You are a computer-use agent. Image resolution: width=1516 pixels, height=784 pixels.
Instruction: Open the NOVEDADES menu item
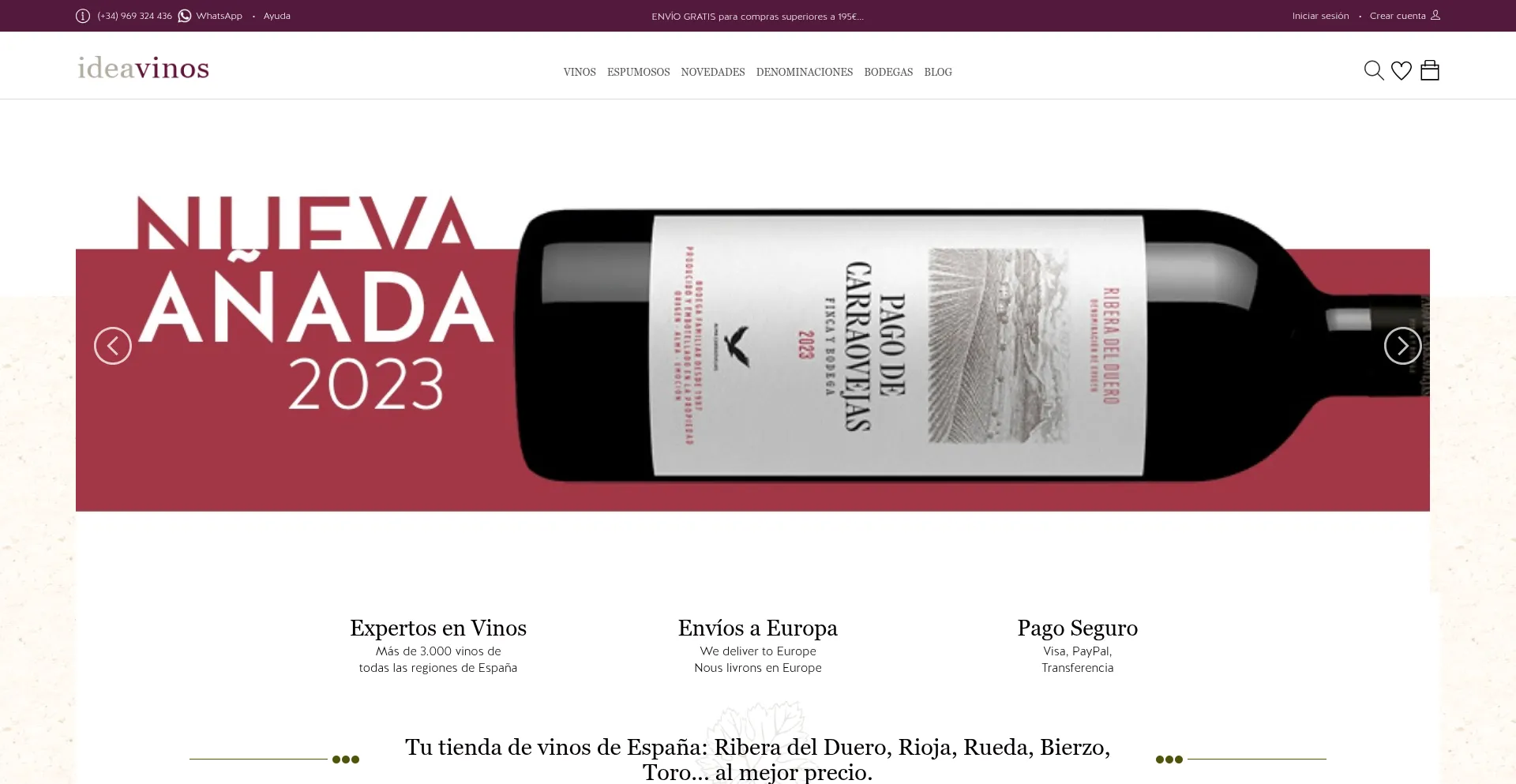pyautogui.click(x=713, y=72)
